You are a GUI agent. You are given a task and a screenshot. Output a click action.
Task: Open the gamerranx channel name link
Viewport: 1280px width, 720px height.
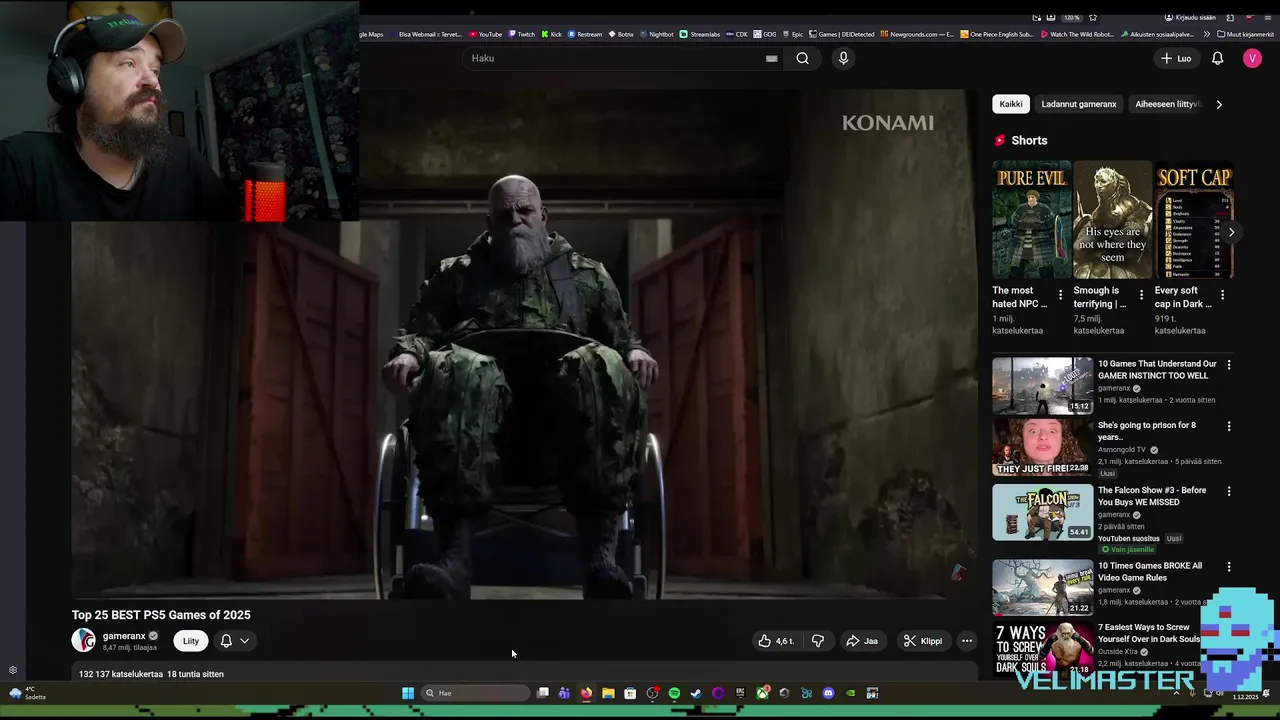124,636
